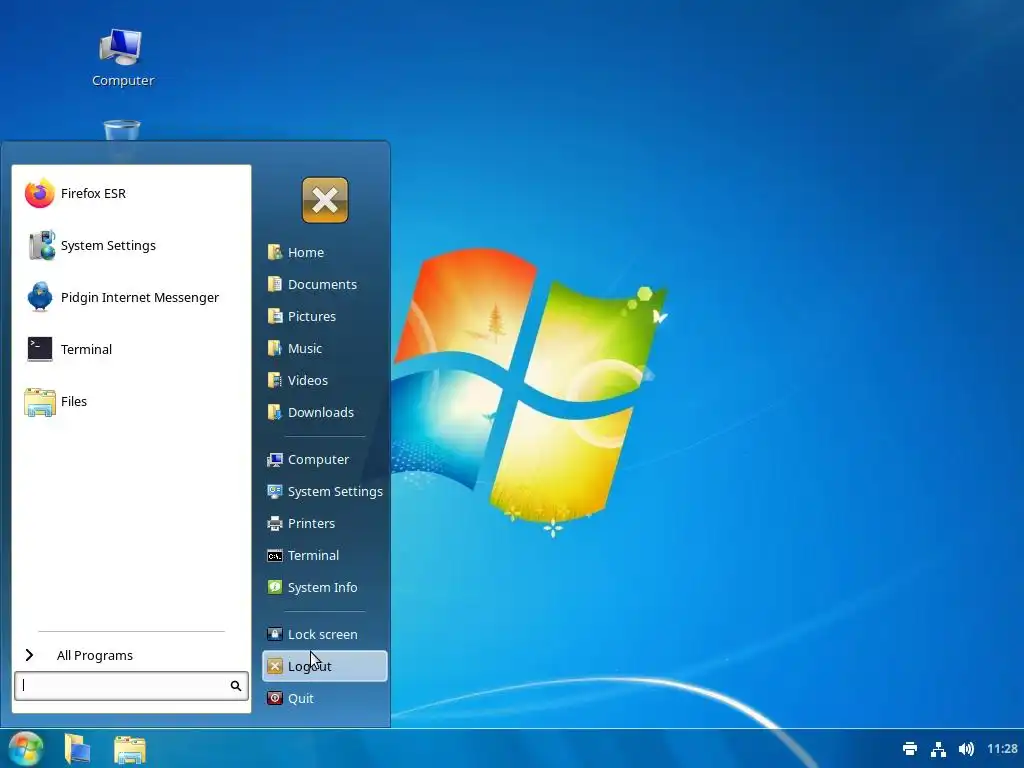Click the Music folder icon
The height and width of the screenshot is (768, 1024).
275,348
